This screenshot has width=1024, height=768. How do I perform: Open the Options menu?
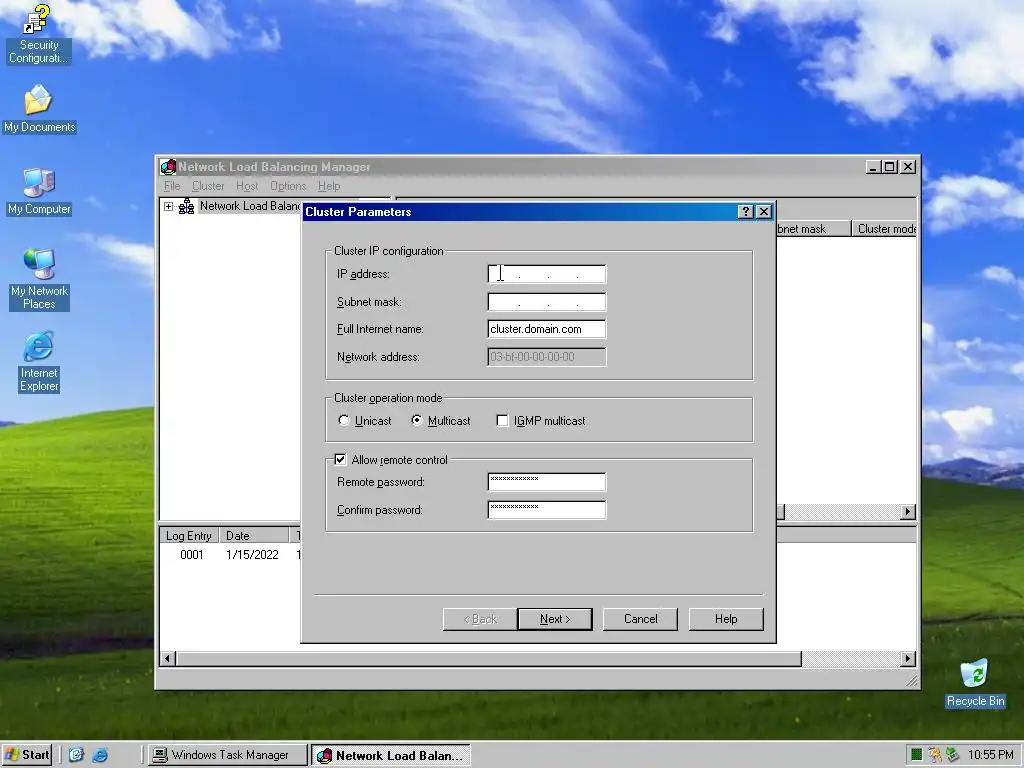tap(288, 186)
